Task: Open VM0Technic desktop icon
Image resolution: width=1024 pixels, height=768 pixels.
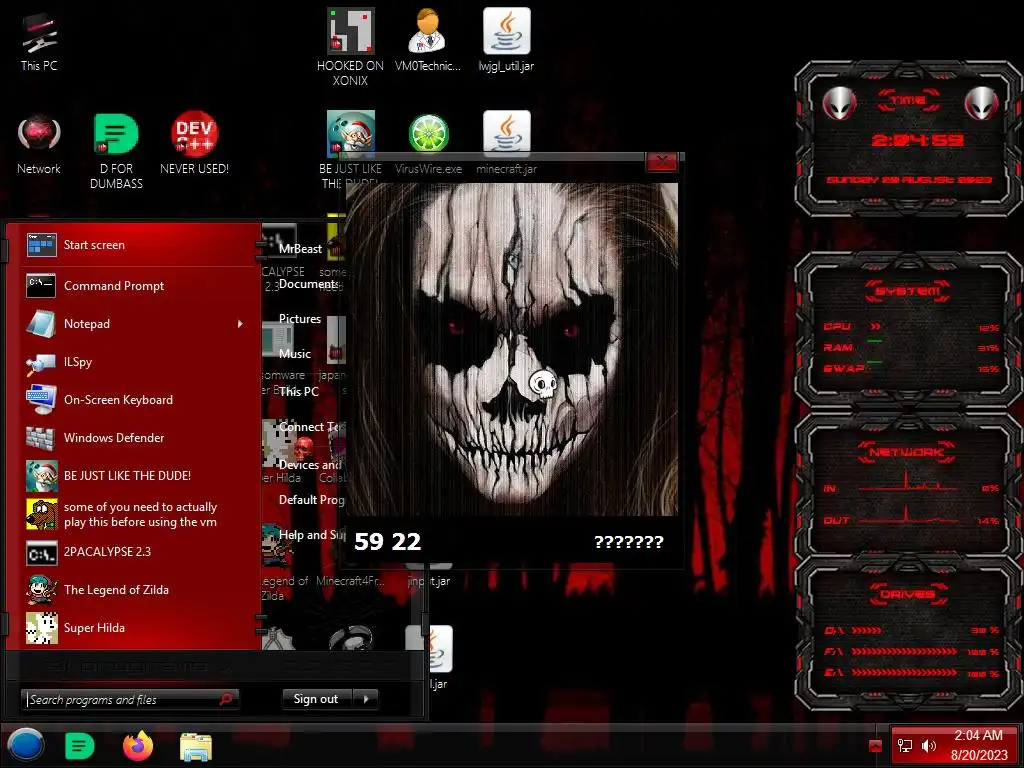Action: 428,40
